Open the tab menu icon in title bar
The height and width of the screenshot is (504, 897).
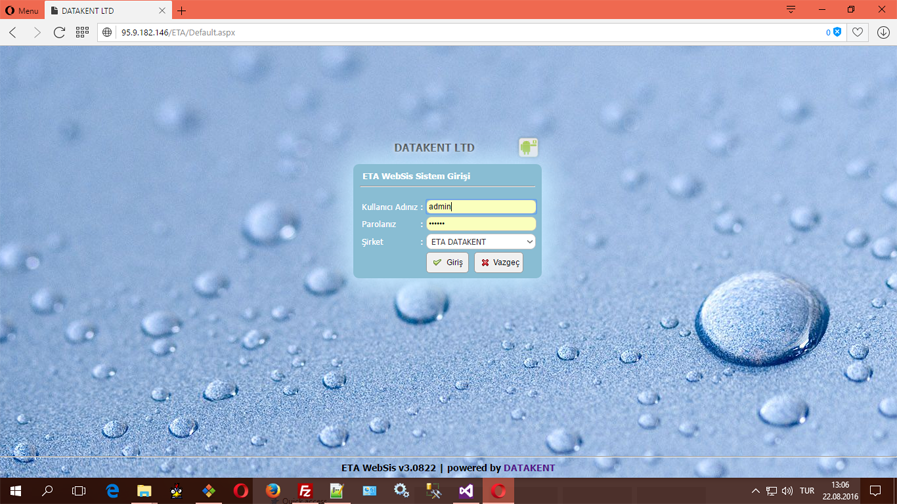coord(791,10)
